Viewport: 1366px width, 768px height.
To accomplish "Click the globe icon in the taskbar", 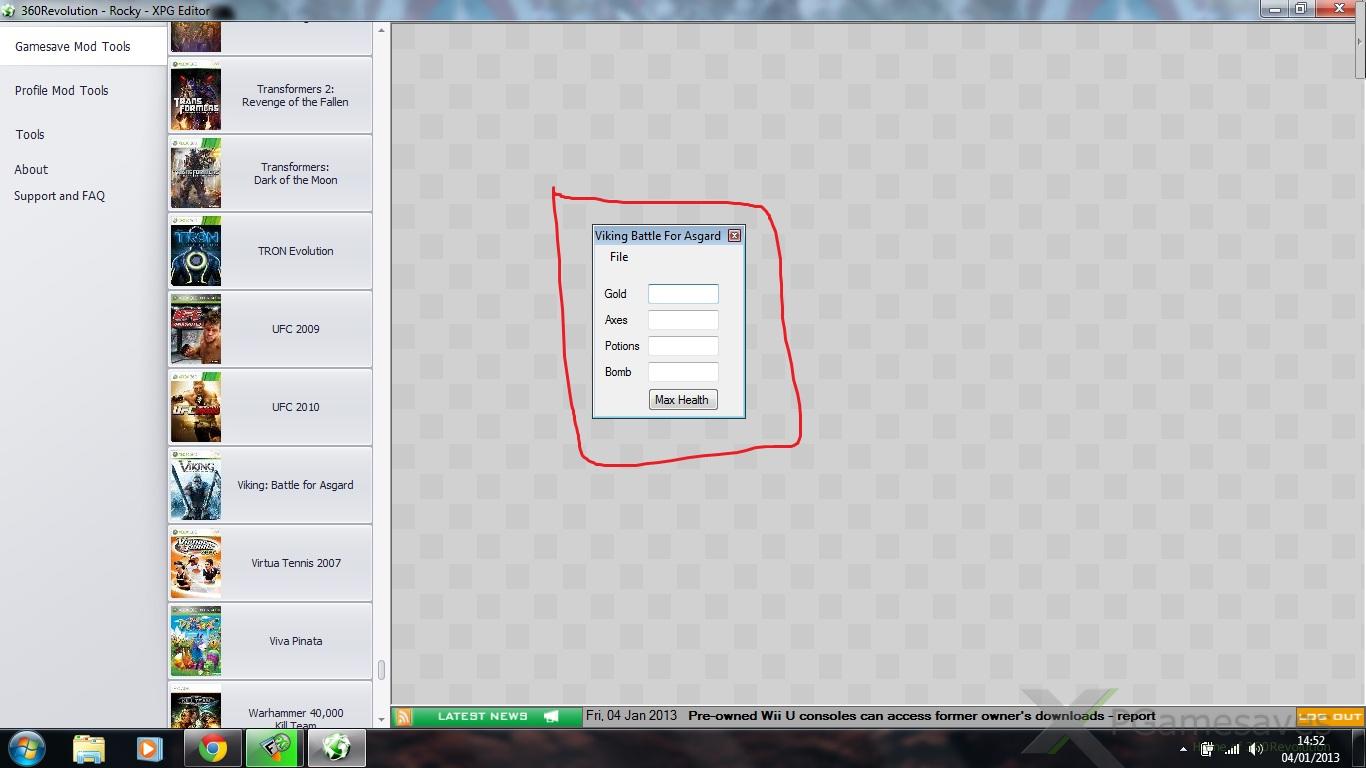I will point(337,748).
